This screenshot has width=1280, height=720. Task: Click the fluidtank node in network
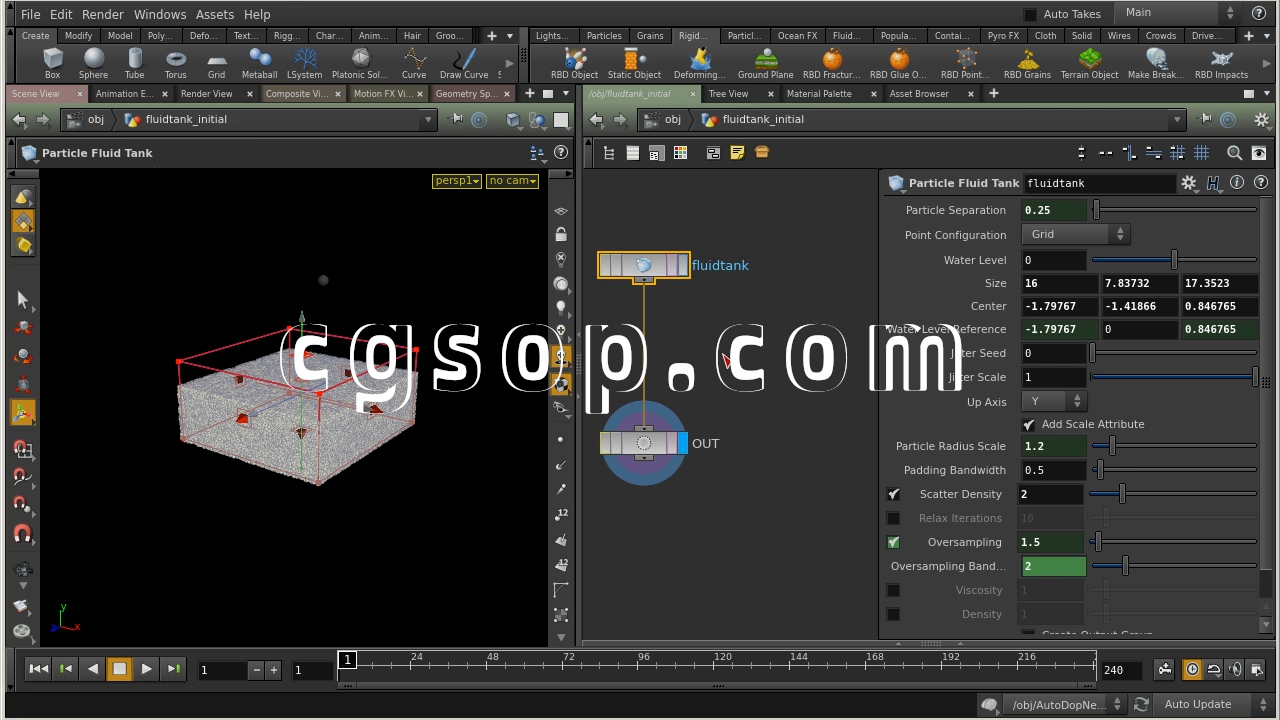point(644,265)
